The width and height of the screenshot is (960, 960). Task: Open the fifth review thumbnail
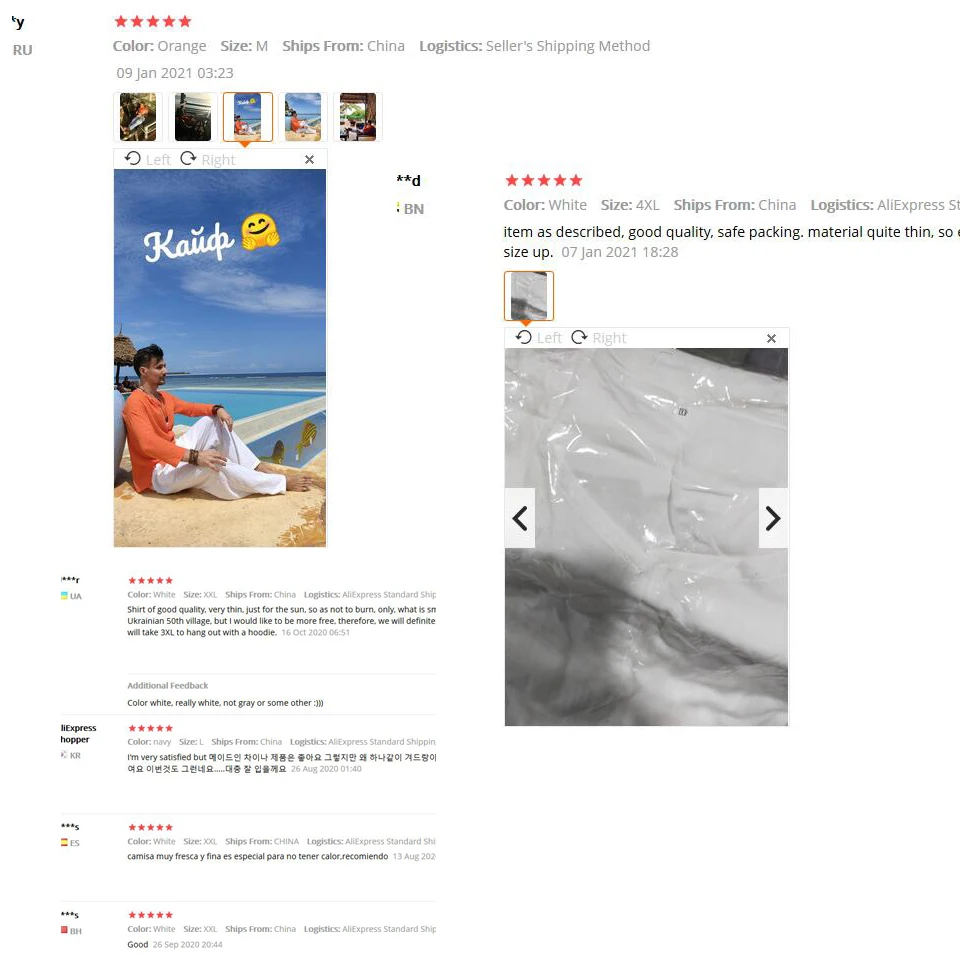(358, 117)
